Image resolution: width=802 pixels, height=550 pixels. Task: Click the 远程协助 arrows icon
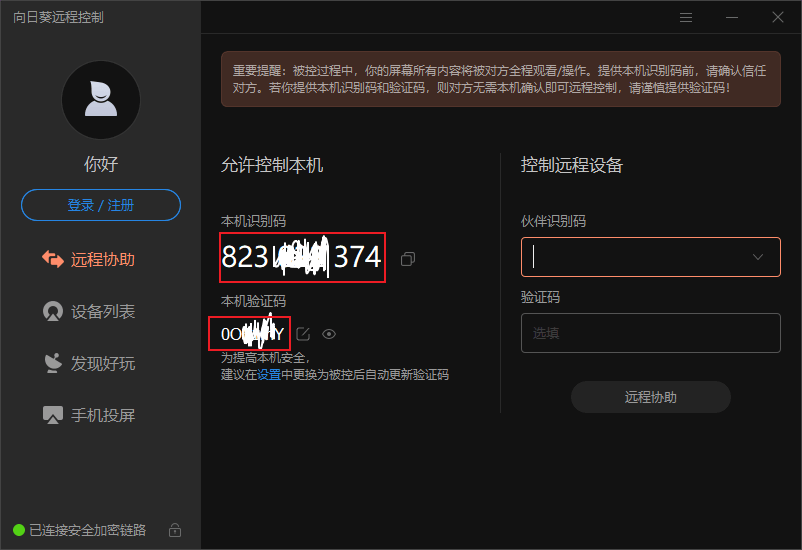pyautogui.click(x=53, y=259)
